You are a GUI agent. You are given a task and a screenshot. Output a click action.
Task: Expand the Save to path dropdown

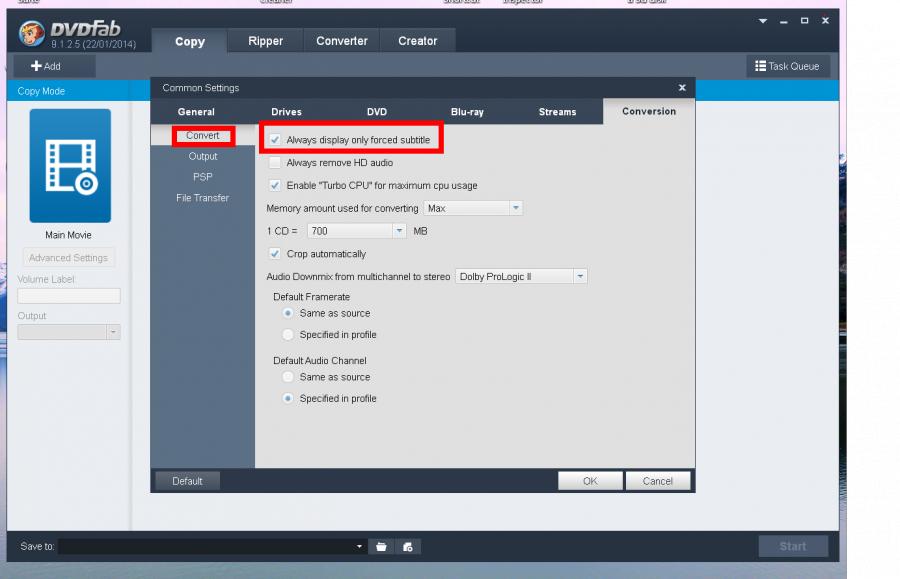coord(359,547)
